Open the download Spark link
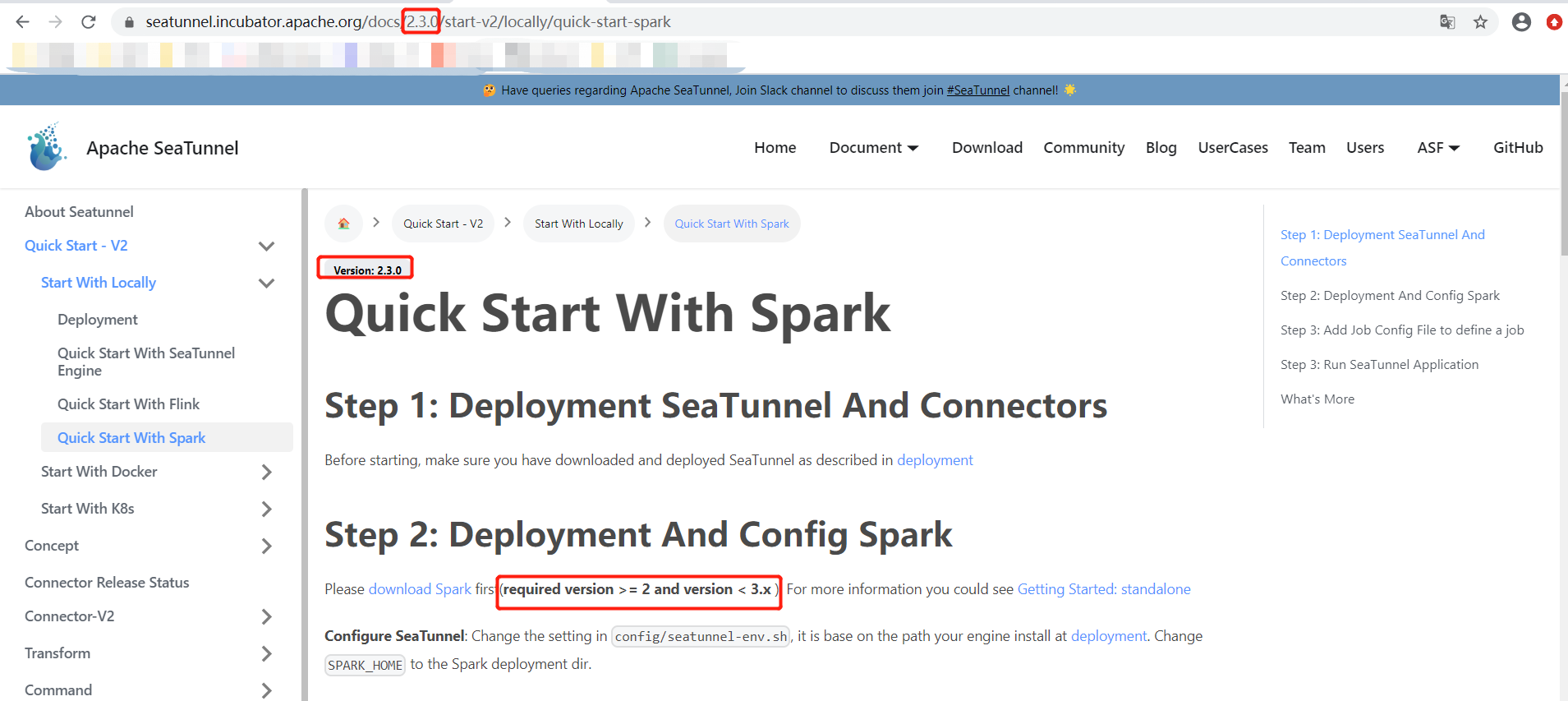This screenshot has height=701, width=1568. tap(420, 589)
